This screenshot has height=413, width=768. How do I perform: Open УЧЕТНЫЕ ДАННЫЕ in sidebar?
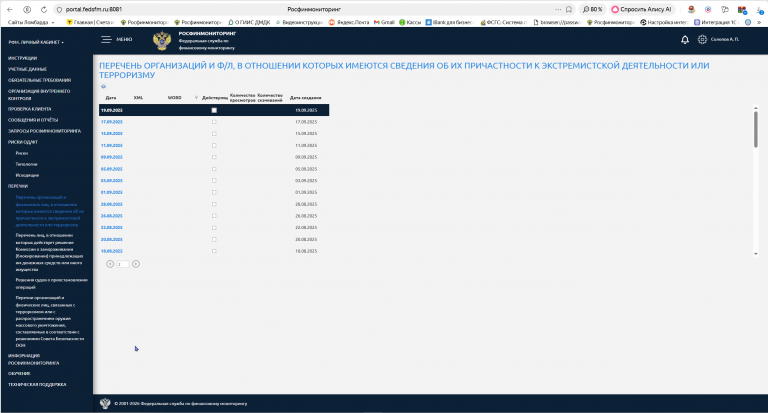[x=27, y=69]
